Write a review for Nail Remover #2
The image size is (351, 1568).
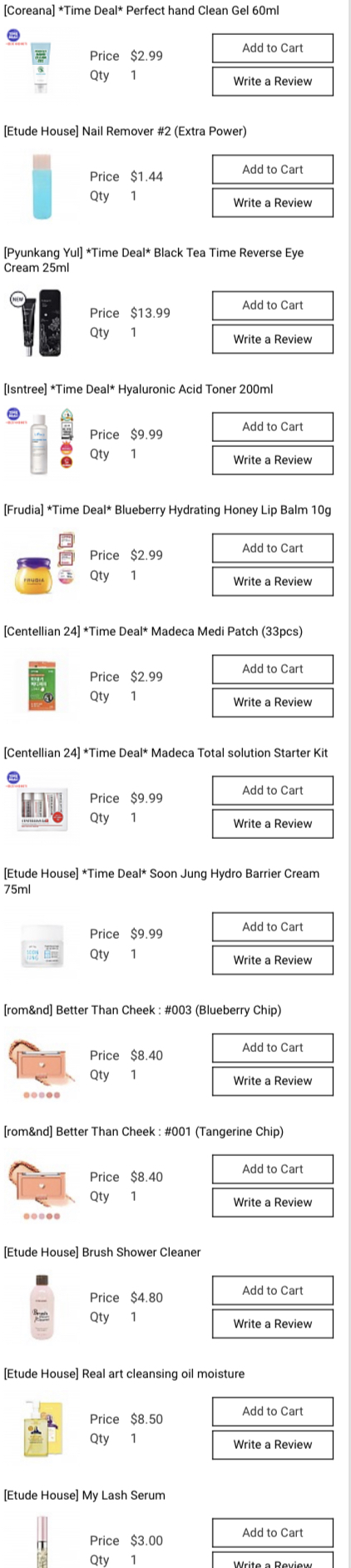273,203
